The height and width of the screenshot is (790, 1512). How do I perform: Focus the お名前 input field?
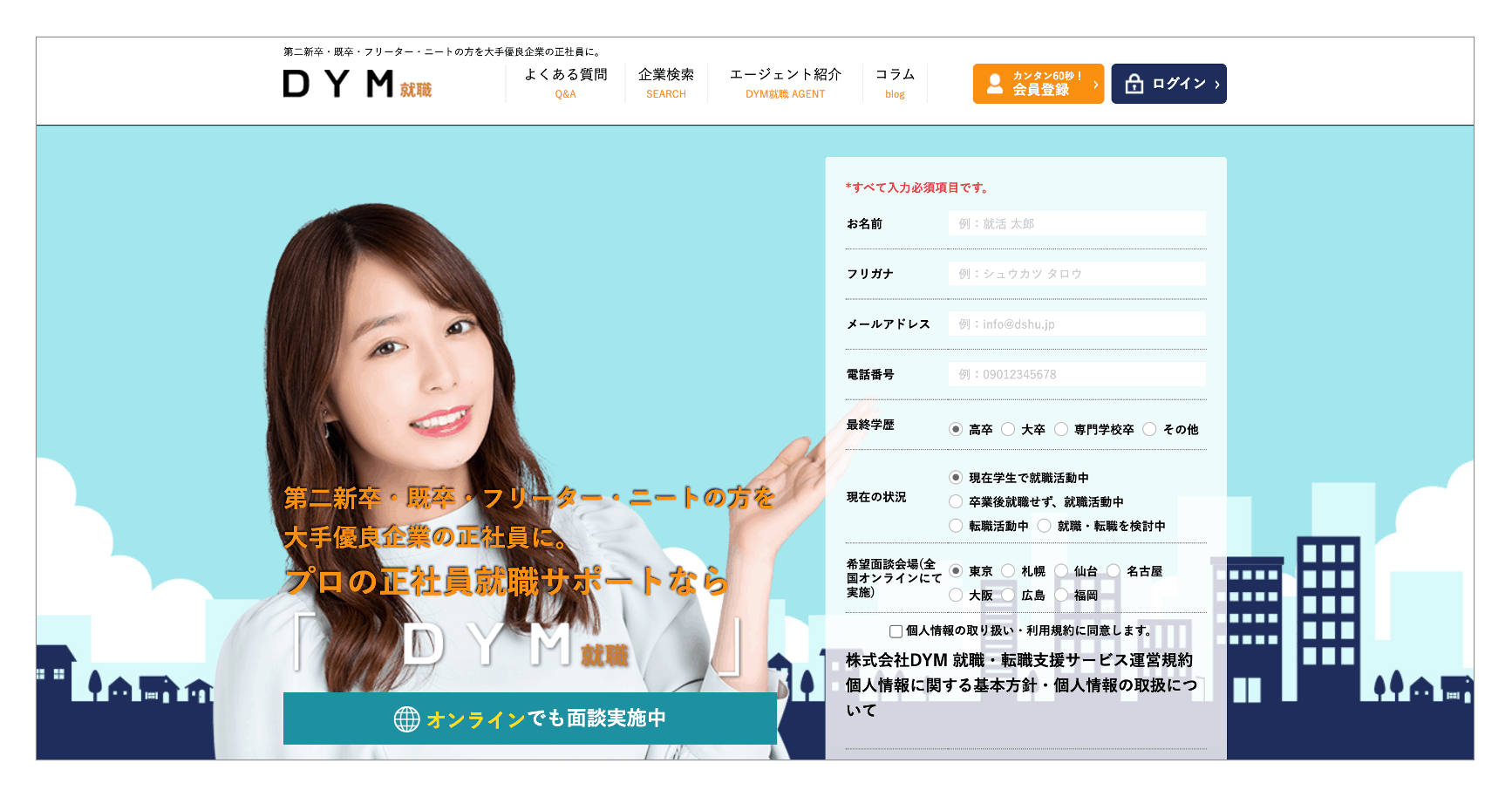pyautogui.click(x=1077, y=223)
